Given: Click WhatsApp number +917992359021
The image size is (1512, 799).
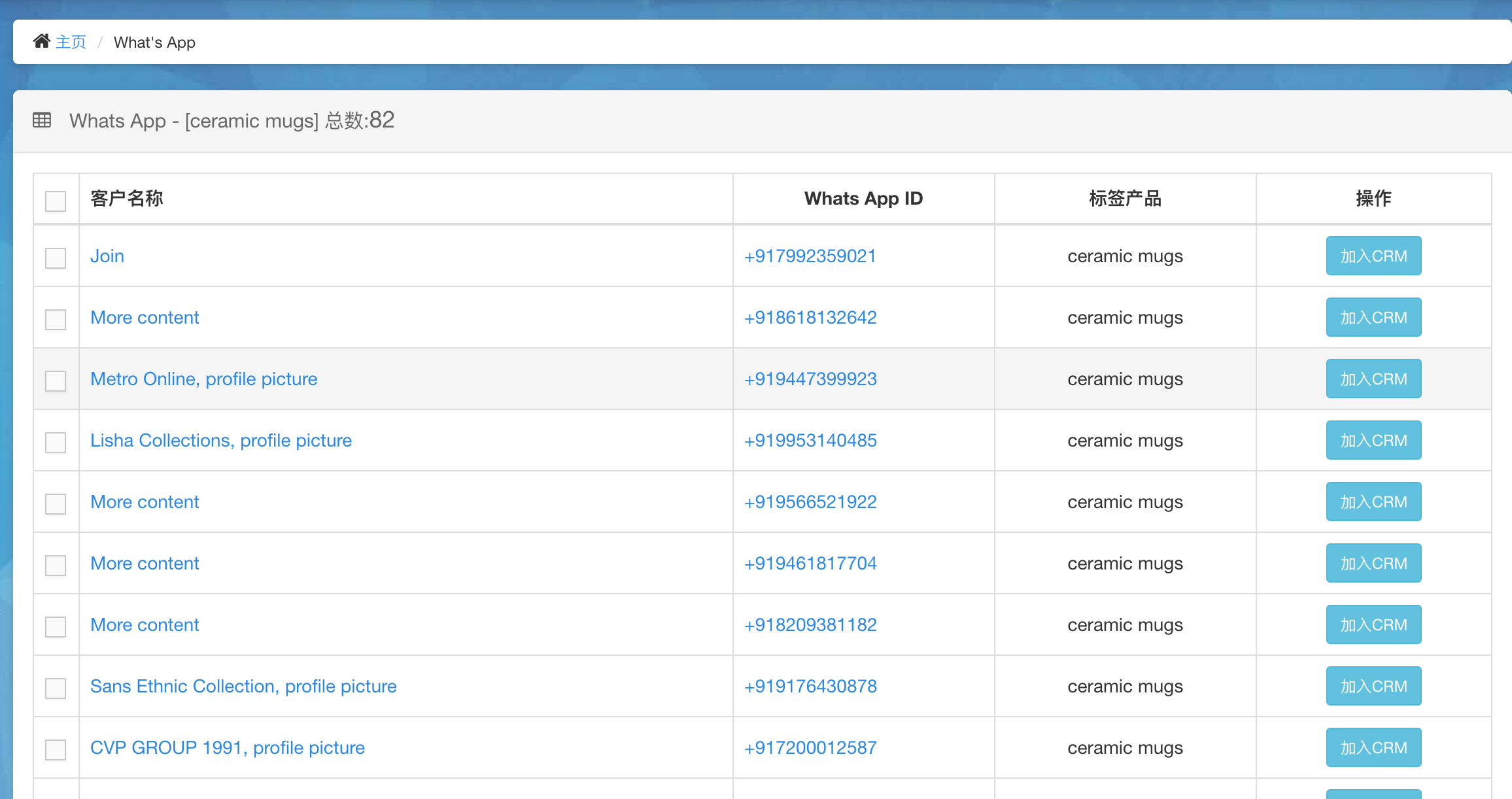Looking at the screenshot, I should (810, 256).
